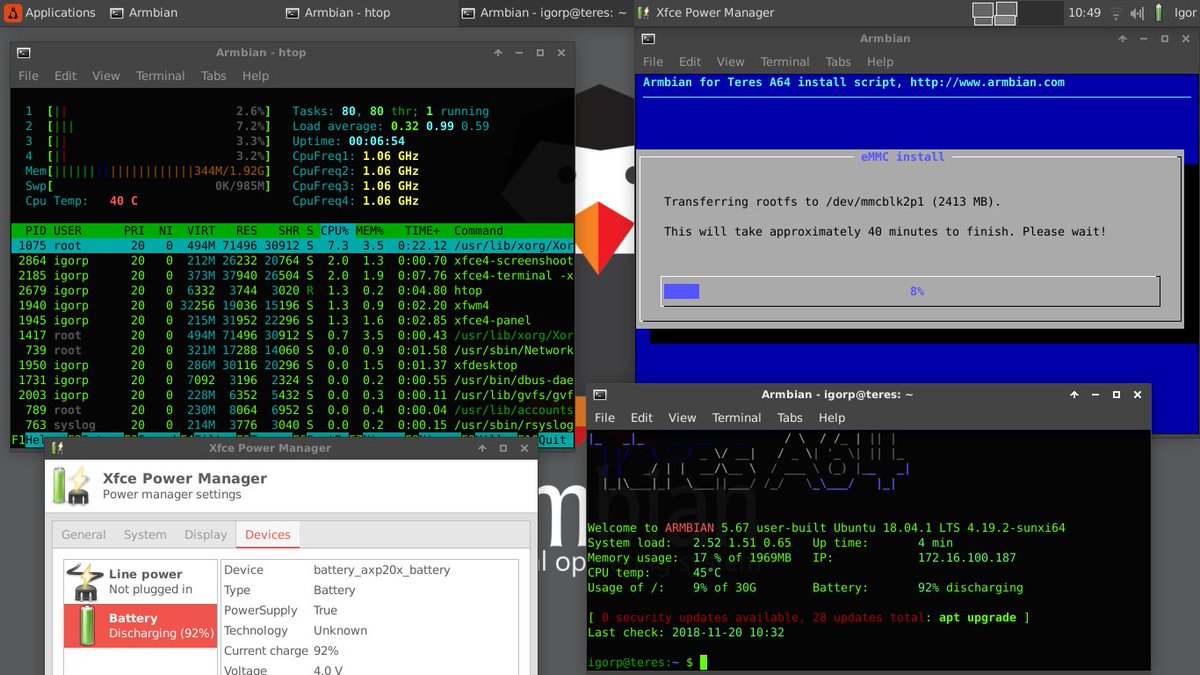Open the Wi-Fi network indicator
Screen dimensions: 1200x675
1116,13
